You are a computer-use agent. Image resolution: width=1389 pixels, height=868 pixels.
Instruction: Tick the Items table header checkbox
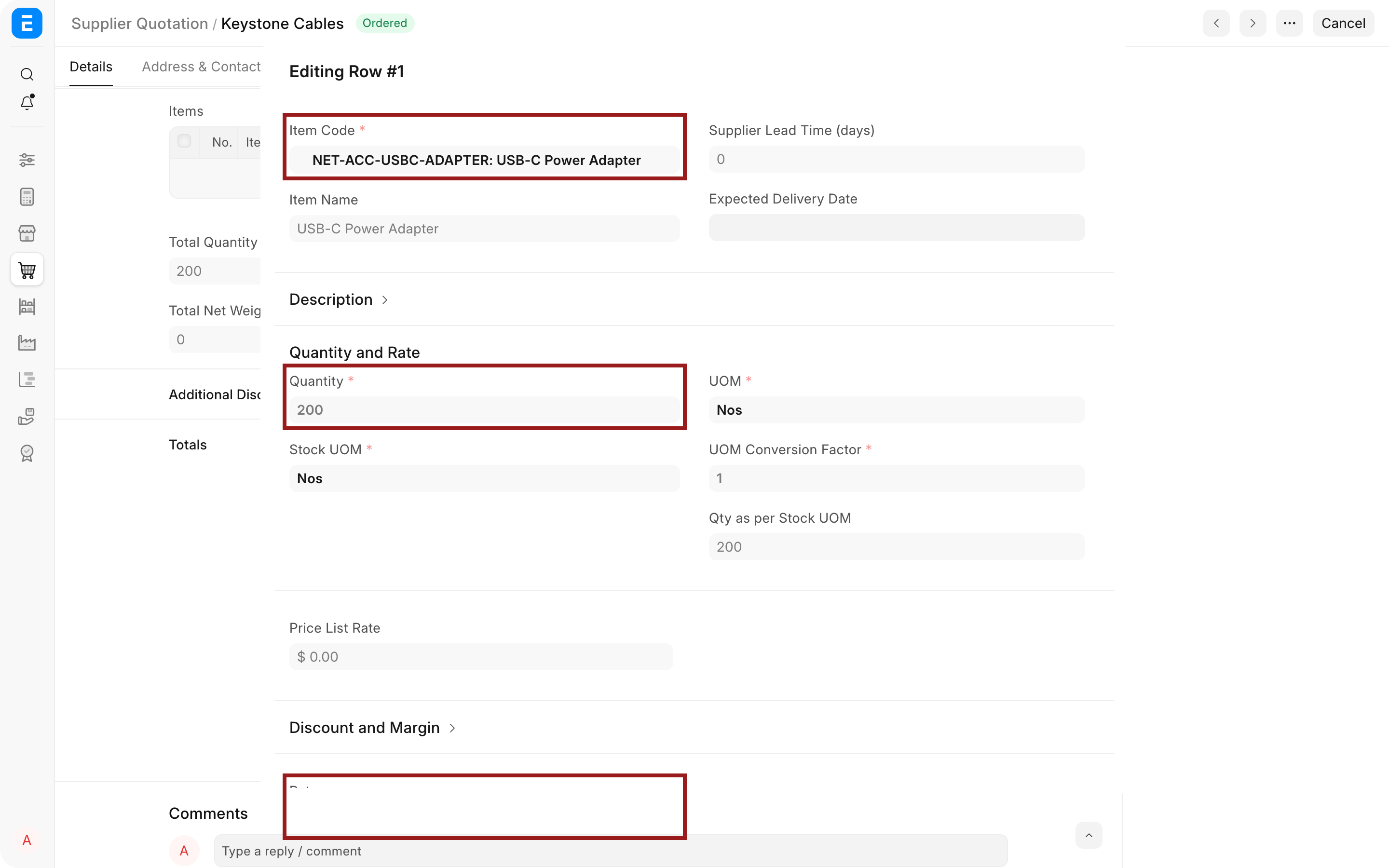184,141
